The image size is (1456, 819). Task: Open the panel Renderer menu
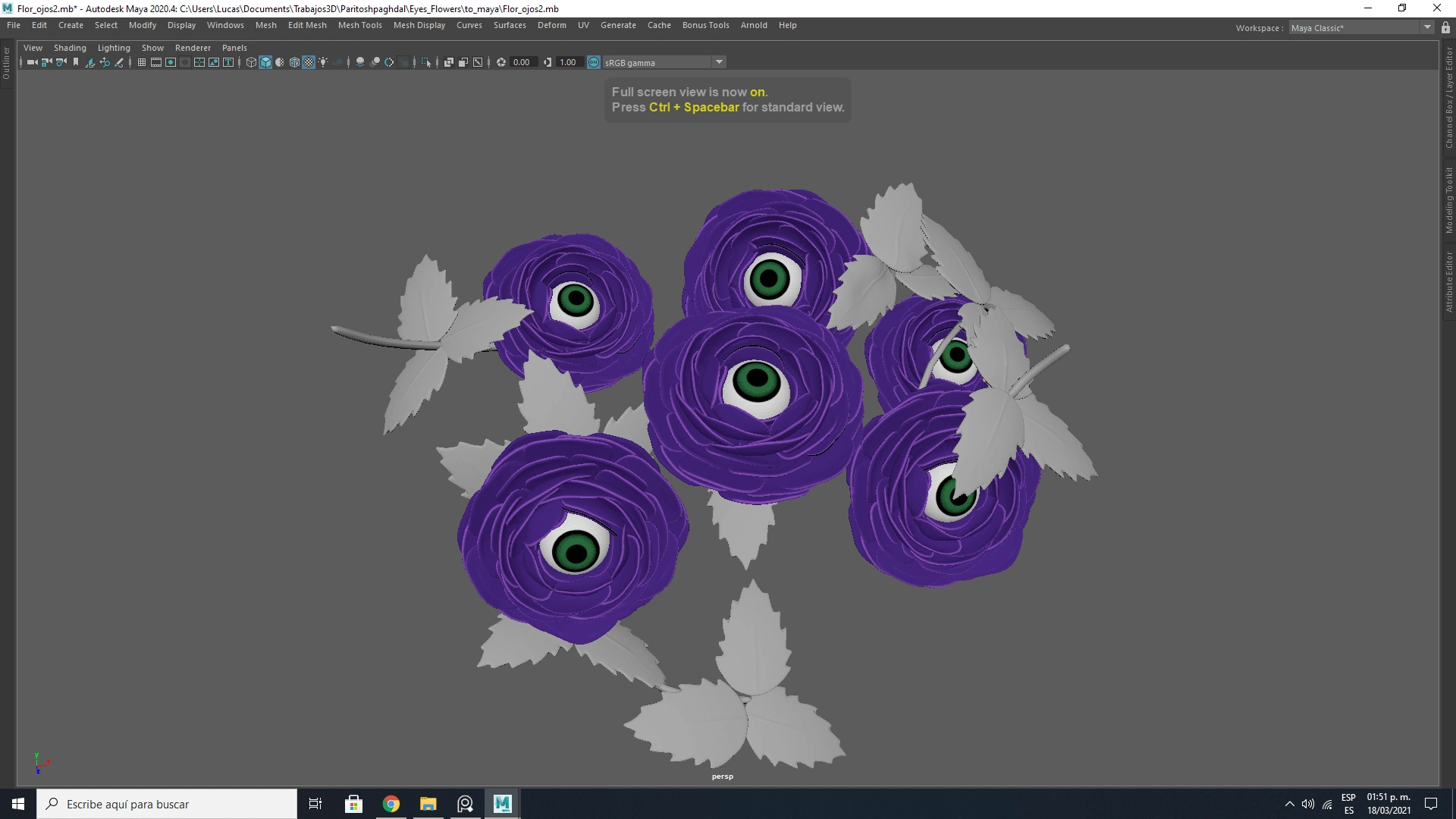193,48
